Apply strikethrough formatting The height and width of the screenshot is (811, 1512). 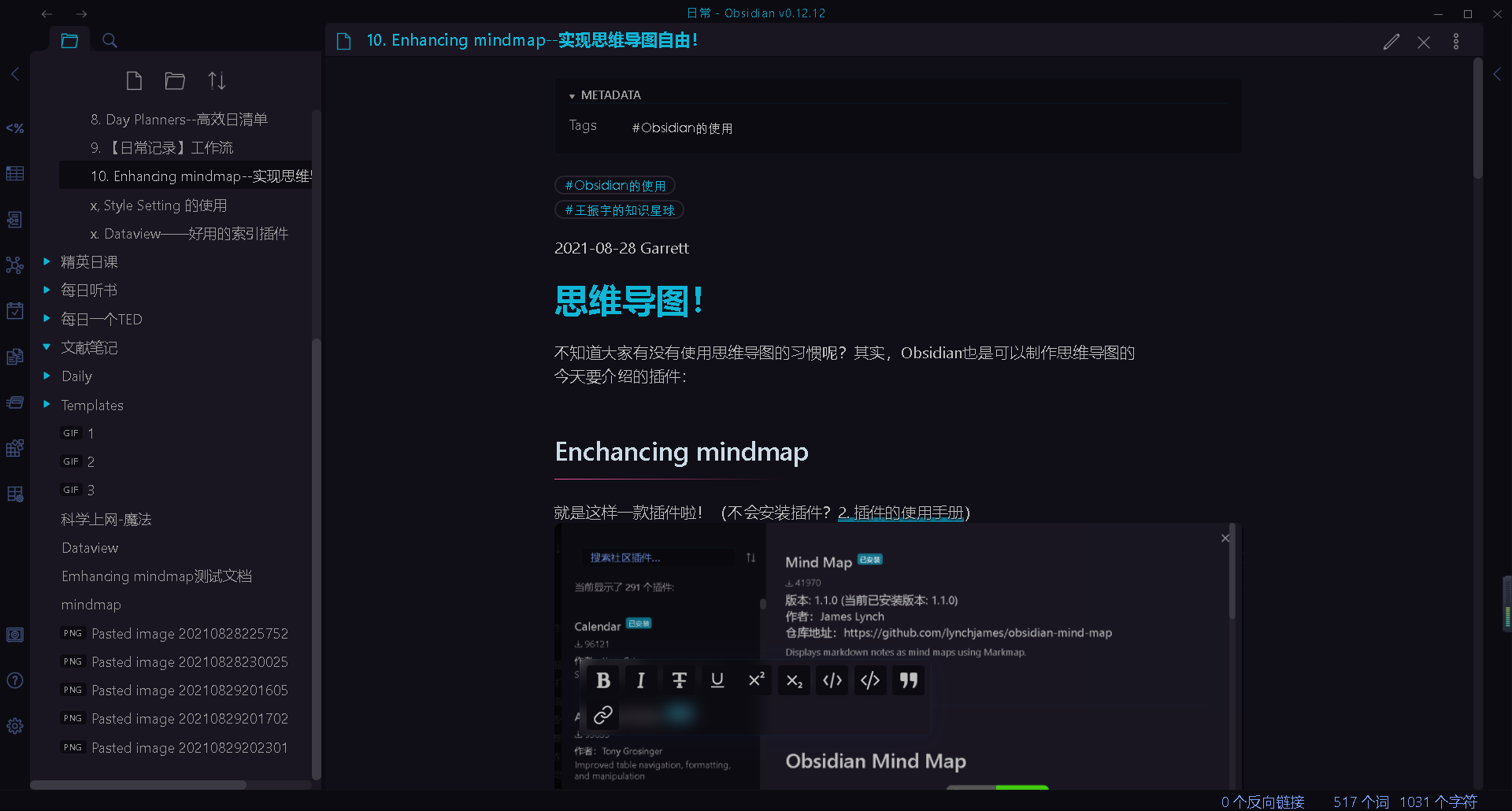(679, 680)
